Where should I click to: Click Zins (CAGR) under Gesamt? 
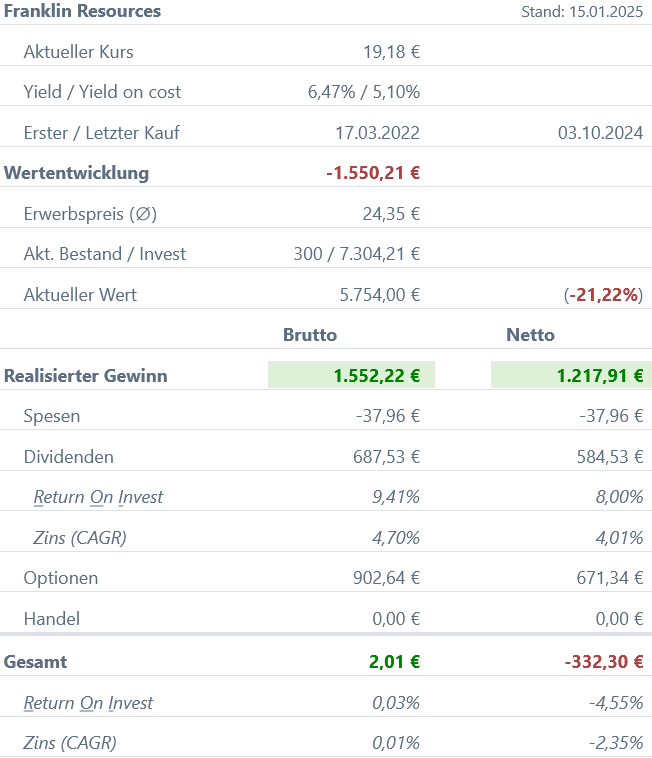tap(70, 743)
